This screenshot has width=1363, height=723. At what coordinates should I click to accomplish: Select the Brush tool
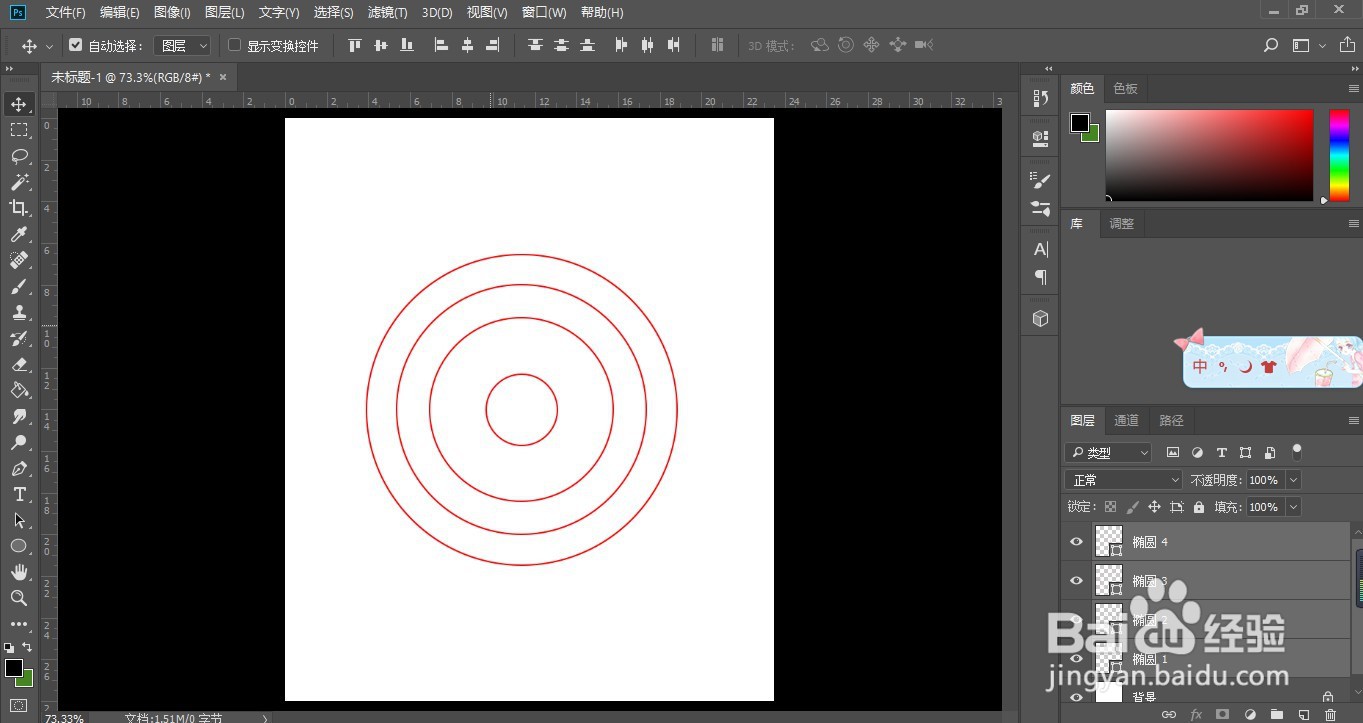coord(19,286)
